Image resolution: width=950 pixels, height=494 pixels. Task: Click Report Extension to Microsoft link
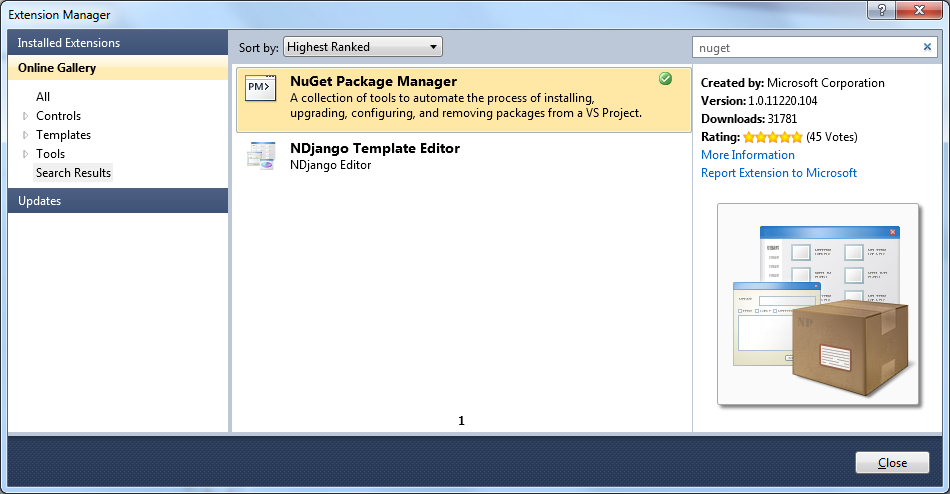click(x=779, y=173)
